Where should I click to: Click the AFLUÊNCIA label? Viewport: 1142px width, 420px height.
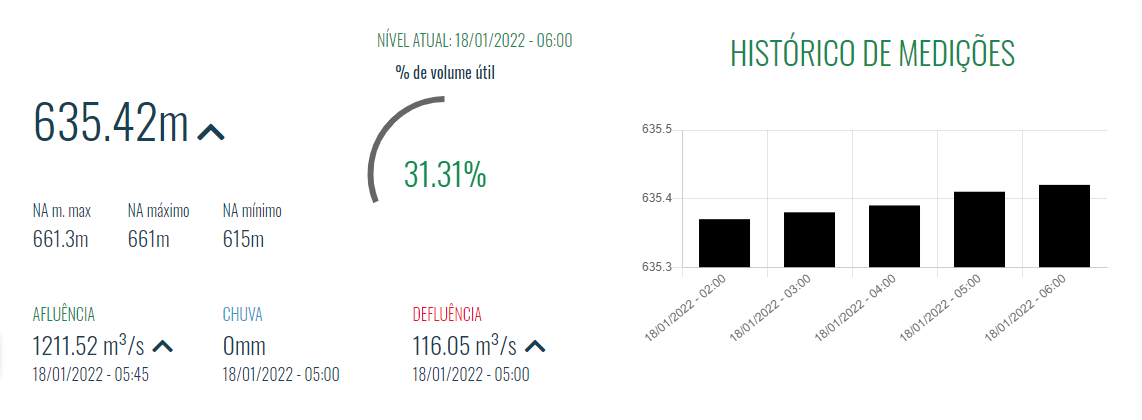click(64, 315)
